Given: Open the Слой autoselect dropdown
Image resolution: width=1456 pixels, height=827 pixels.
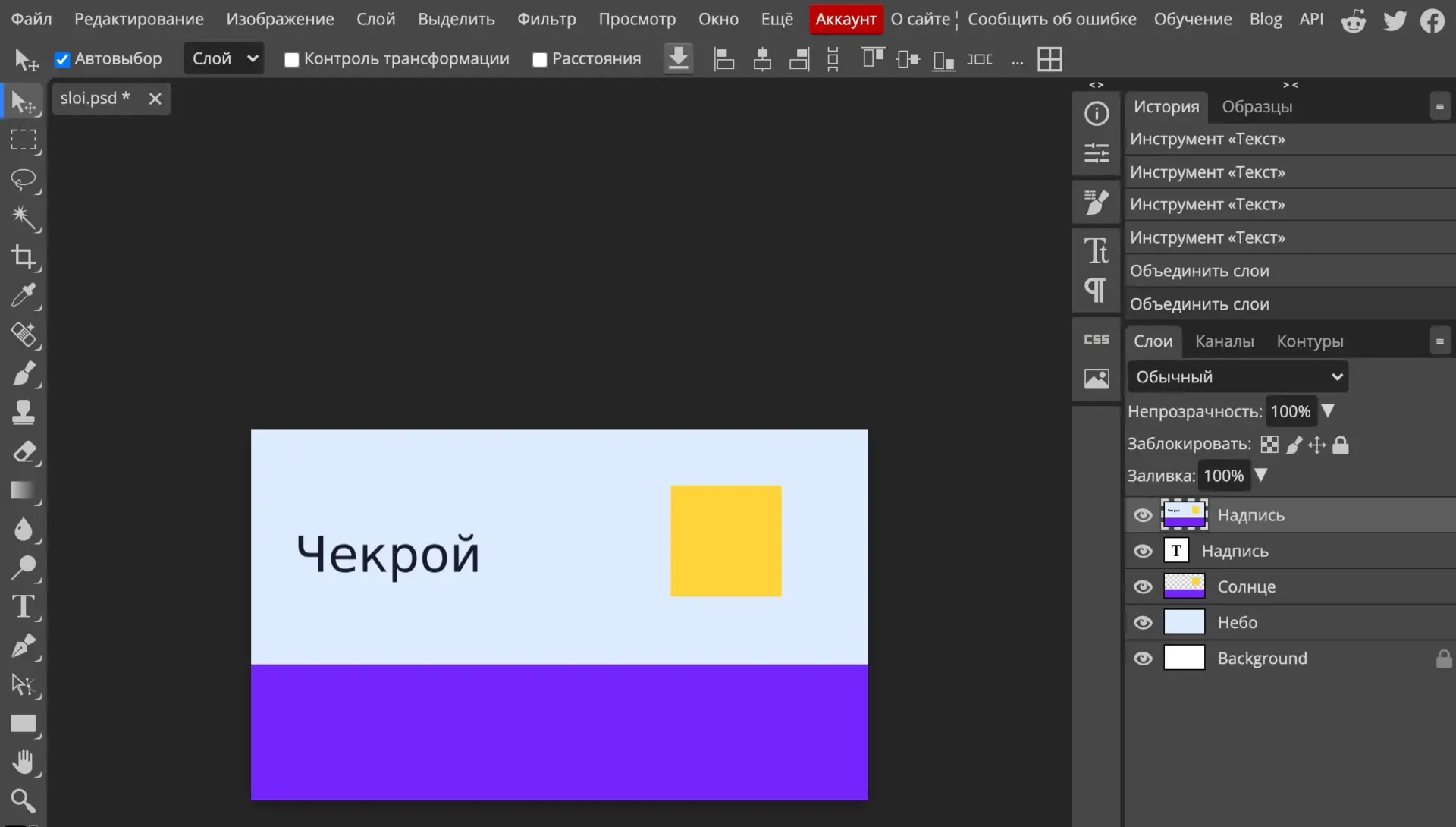Looking at the screenshot, I should click(224, 58).
